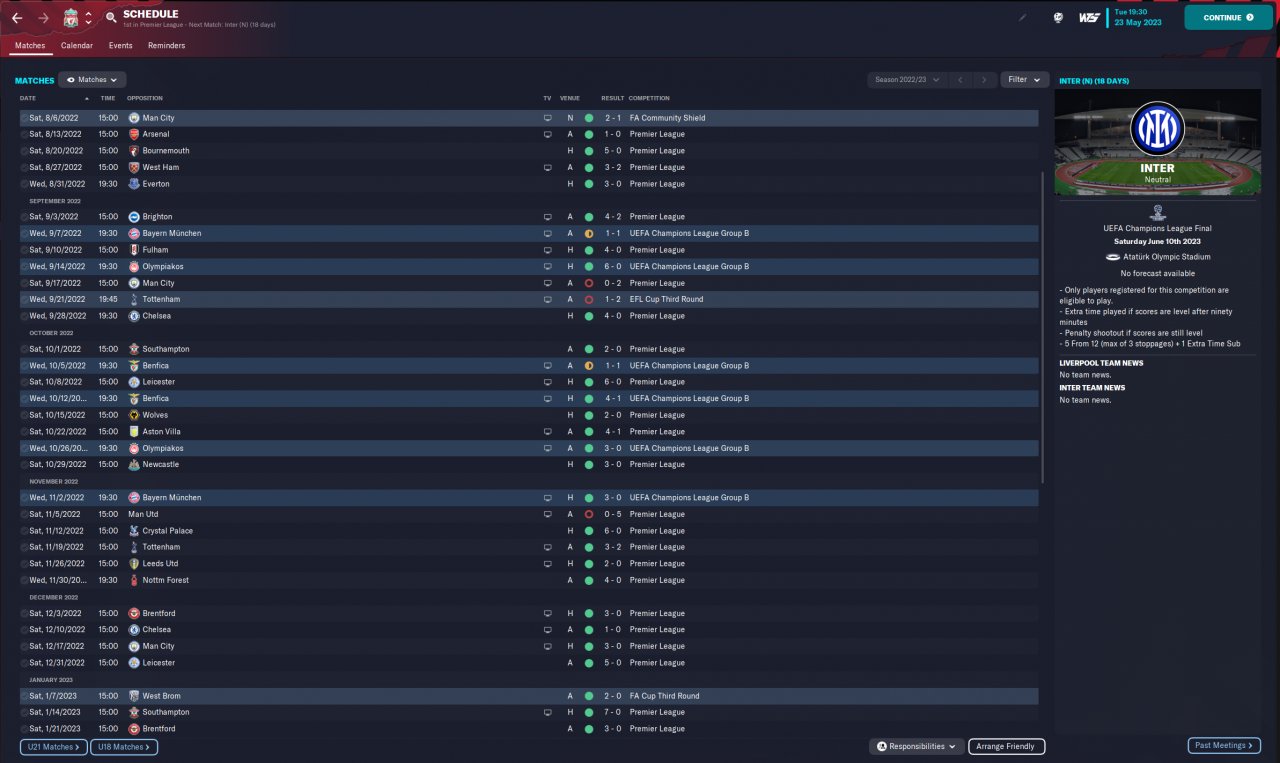Click the Brighton club badge
This screenshot has height=763, width=1280.
pos(134,217)
